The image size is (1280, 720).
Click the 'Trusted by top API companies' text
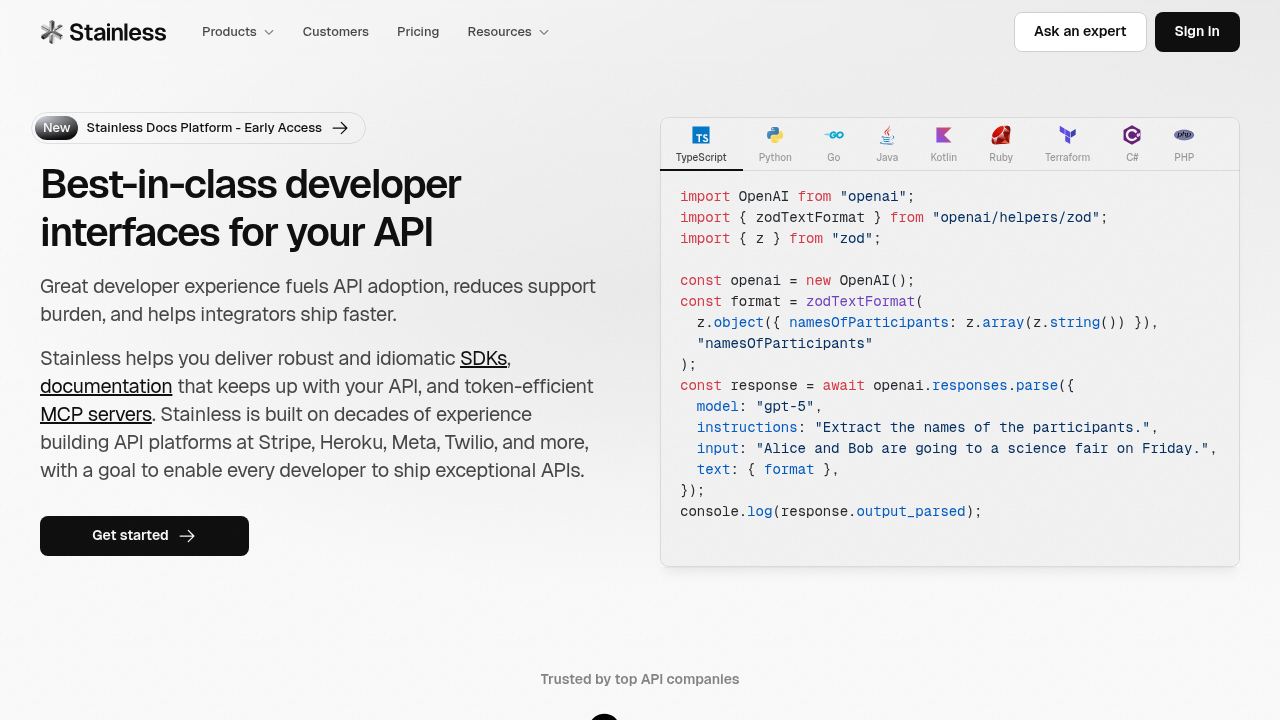click(x=640, y=679)
